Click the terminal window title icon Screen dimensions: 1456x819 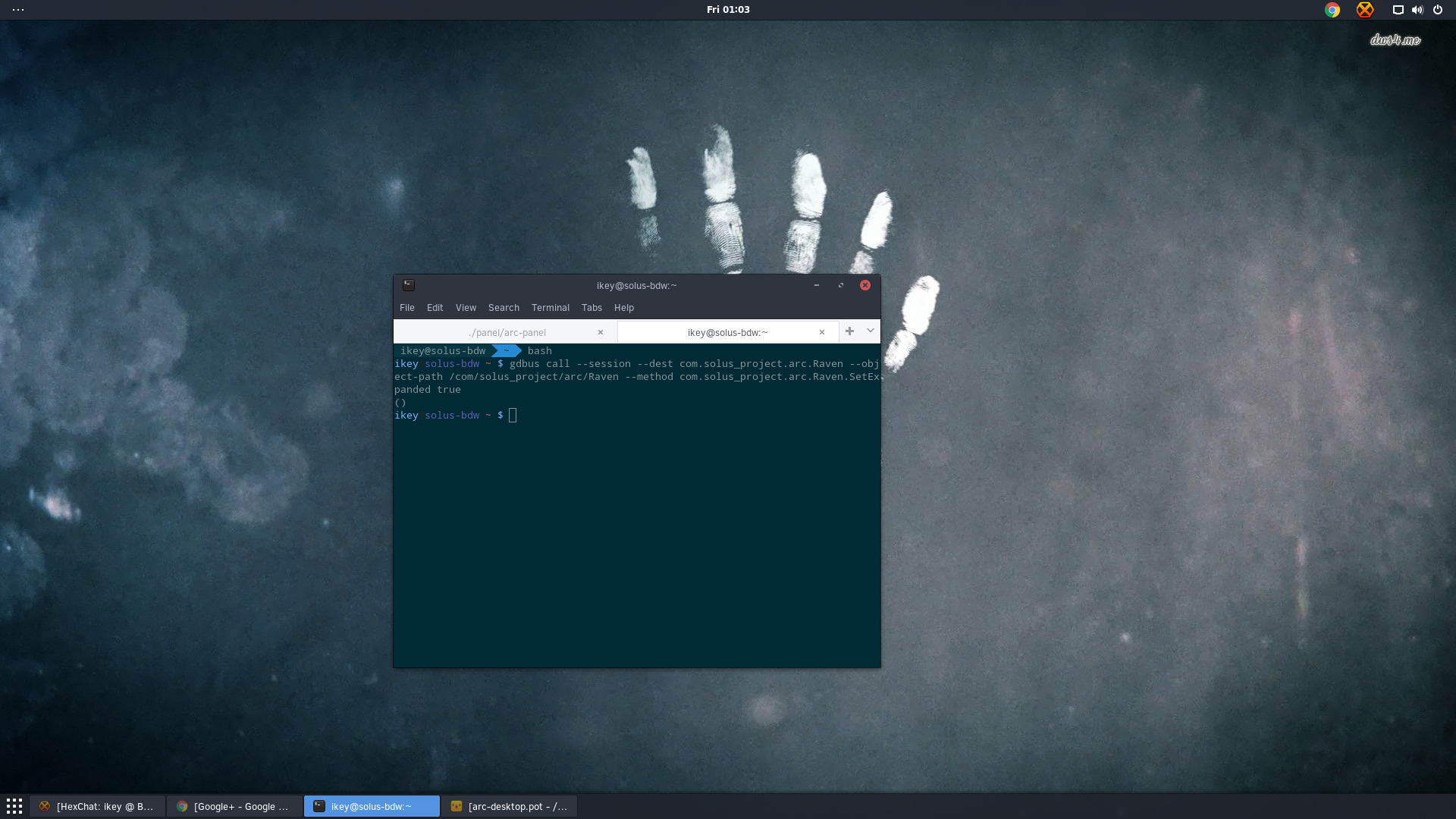[409, 285]
